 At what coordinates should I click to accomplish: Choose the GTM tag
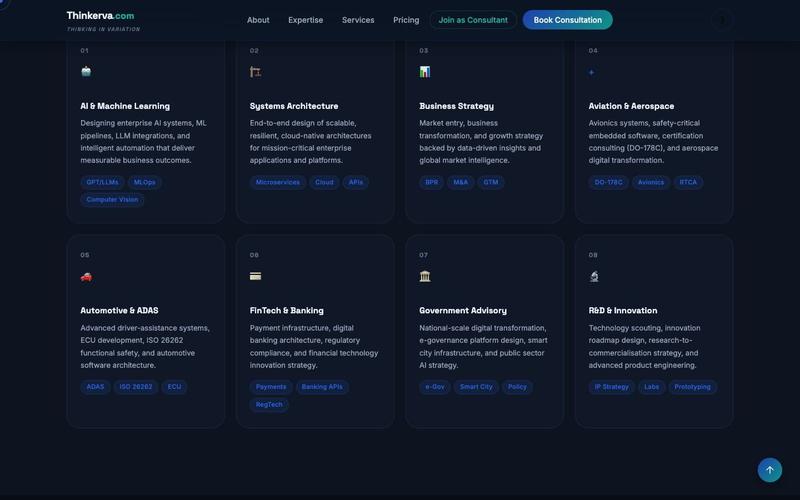pos(491,182)
